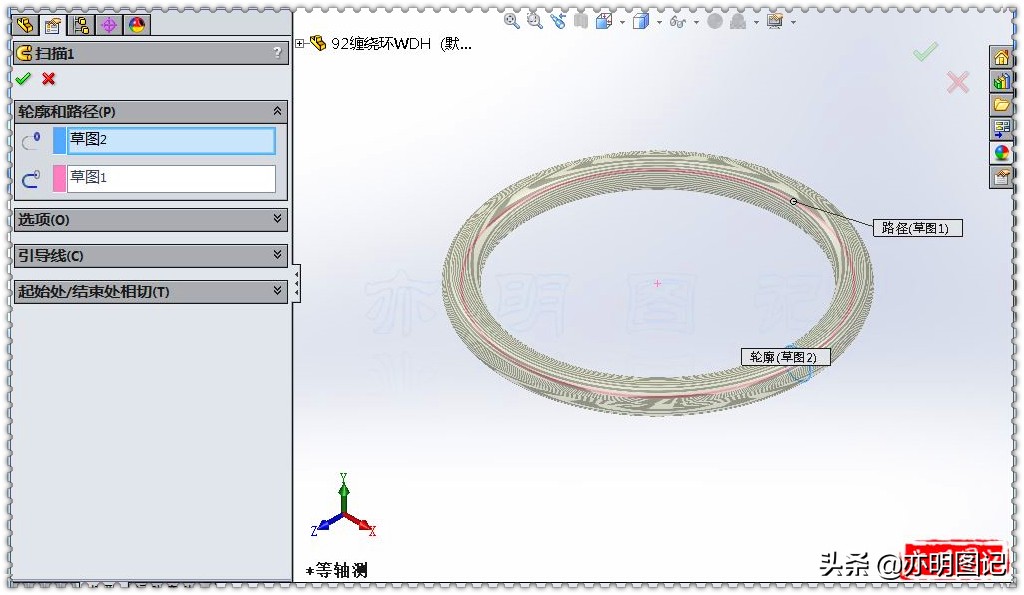The height and width of the screenshot is (595, 1024).
Task: Open the Design Library panel icon
Action: pos(1008,79)
